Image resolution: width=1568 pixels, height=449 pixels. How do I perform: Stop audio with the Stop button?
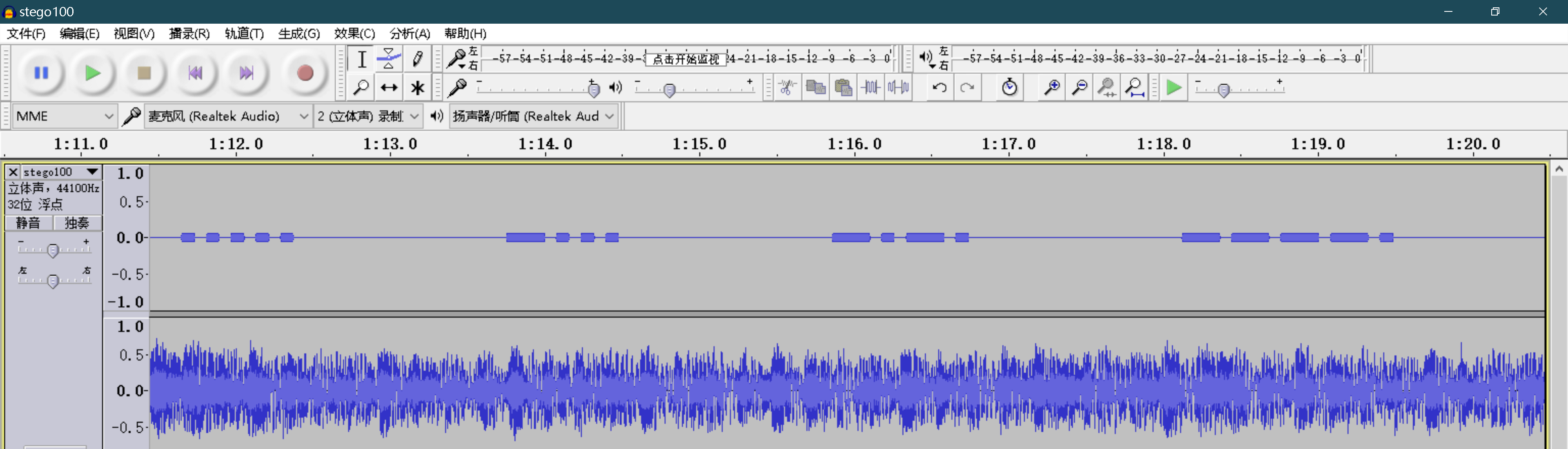pyautogui.click(x=144, y=73)
